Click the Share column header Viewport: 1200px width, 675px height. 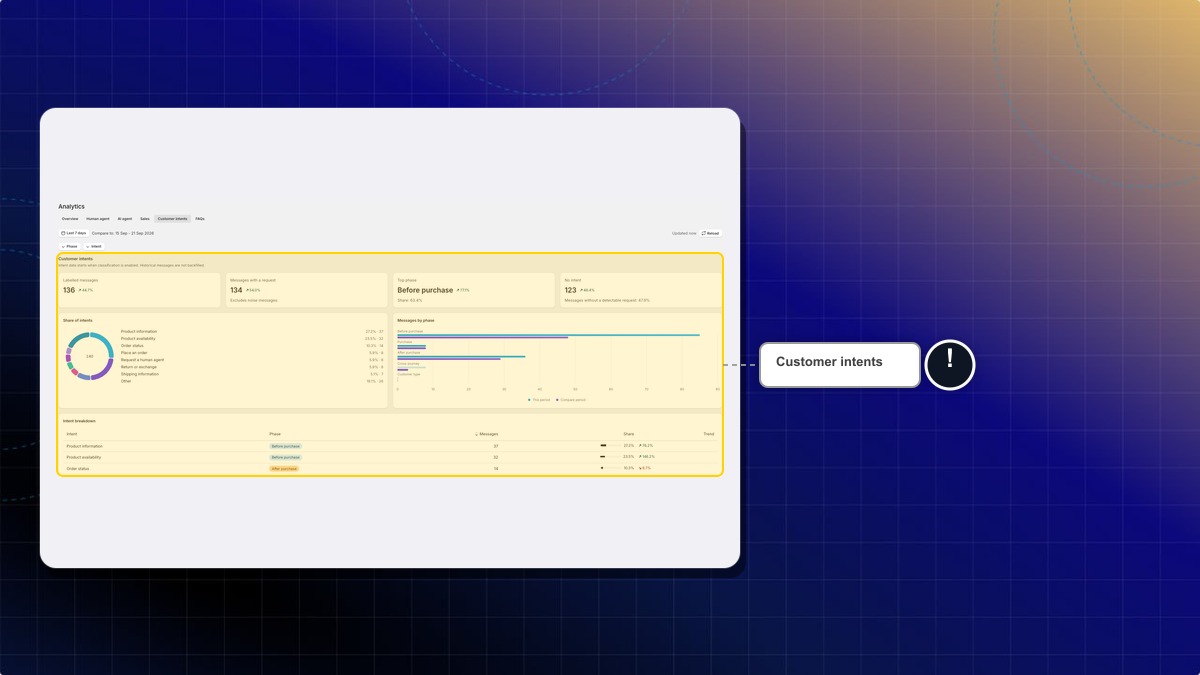[629, 434]
